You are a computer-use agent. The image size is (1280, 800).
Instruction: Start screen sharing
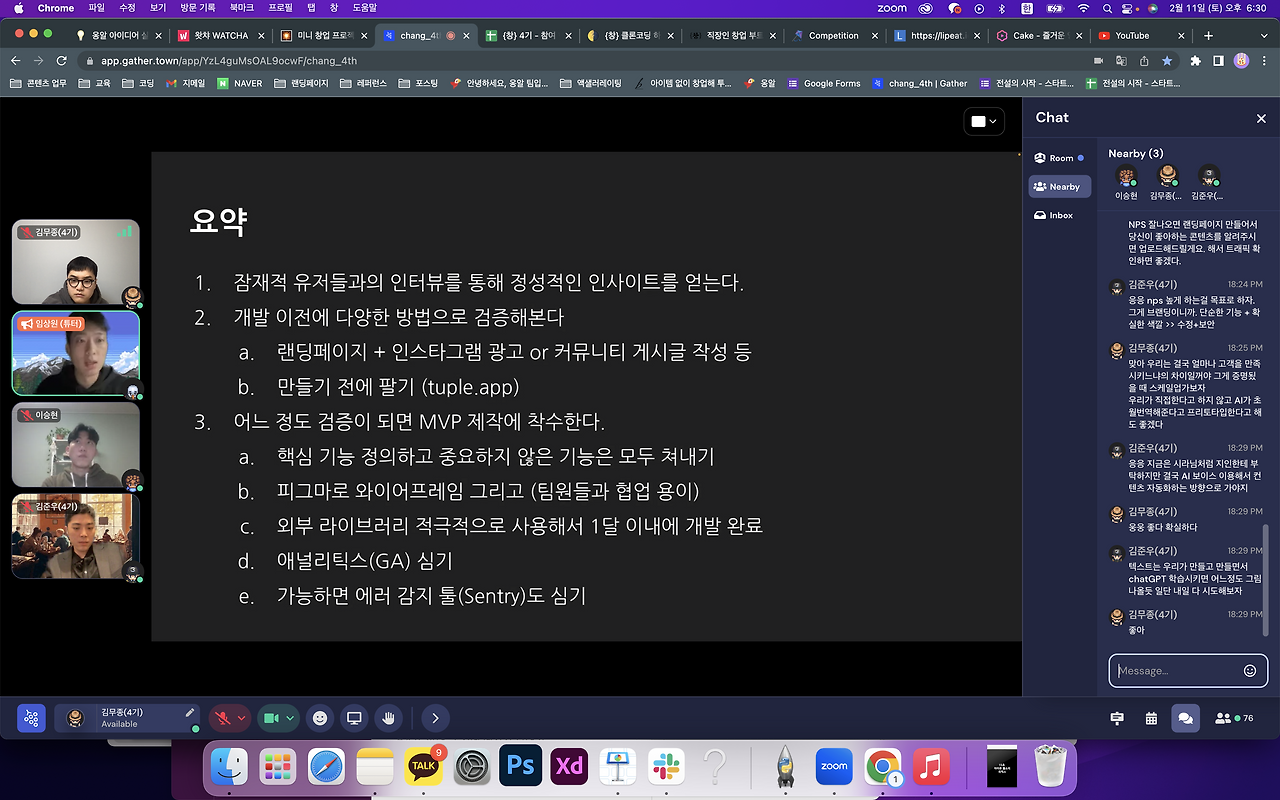353,718
